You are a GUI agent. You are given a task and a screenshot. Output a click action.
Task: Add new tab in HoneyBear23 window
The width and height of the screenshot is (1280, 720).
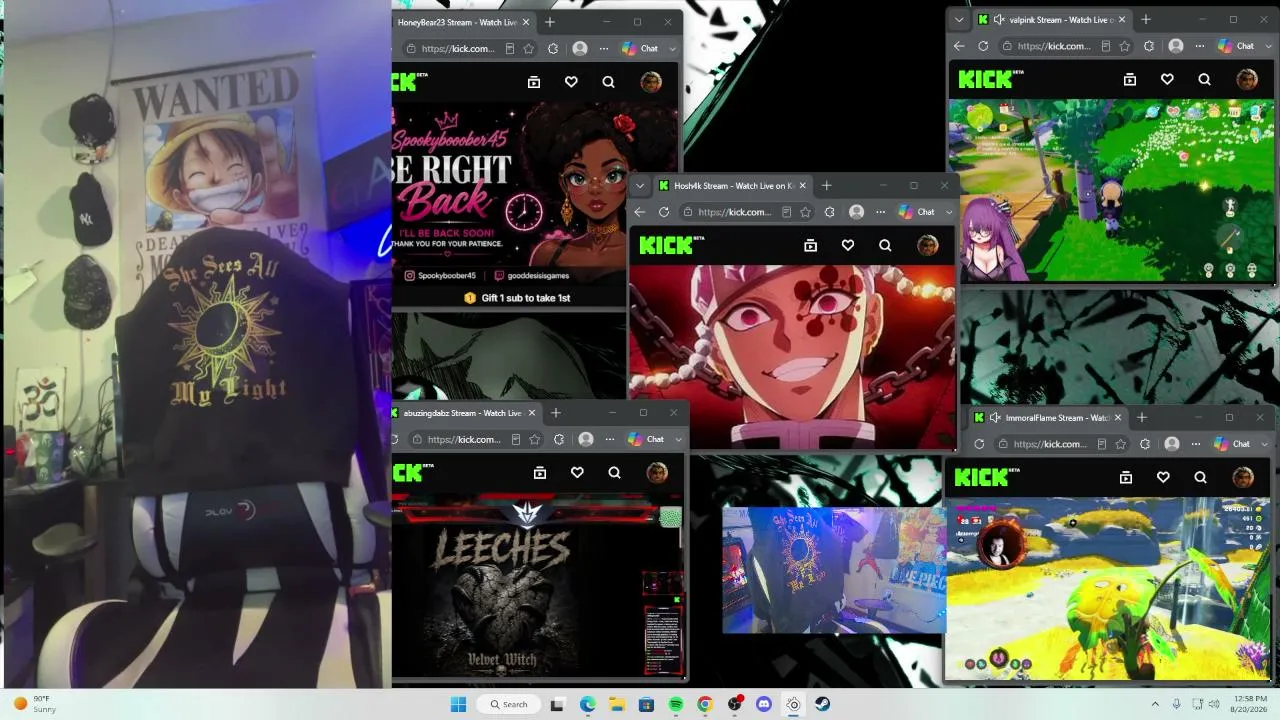549,22
